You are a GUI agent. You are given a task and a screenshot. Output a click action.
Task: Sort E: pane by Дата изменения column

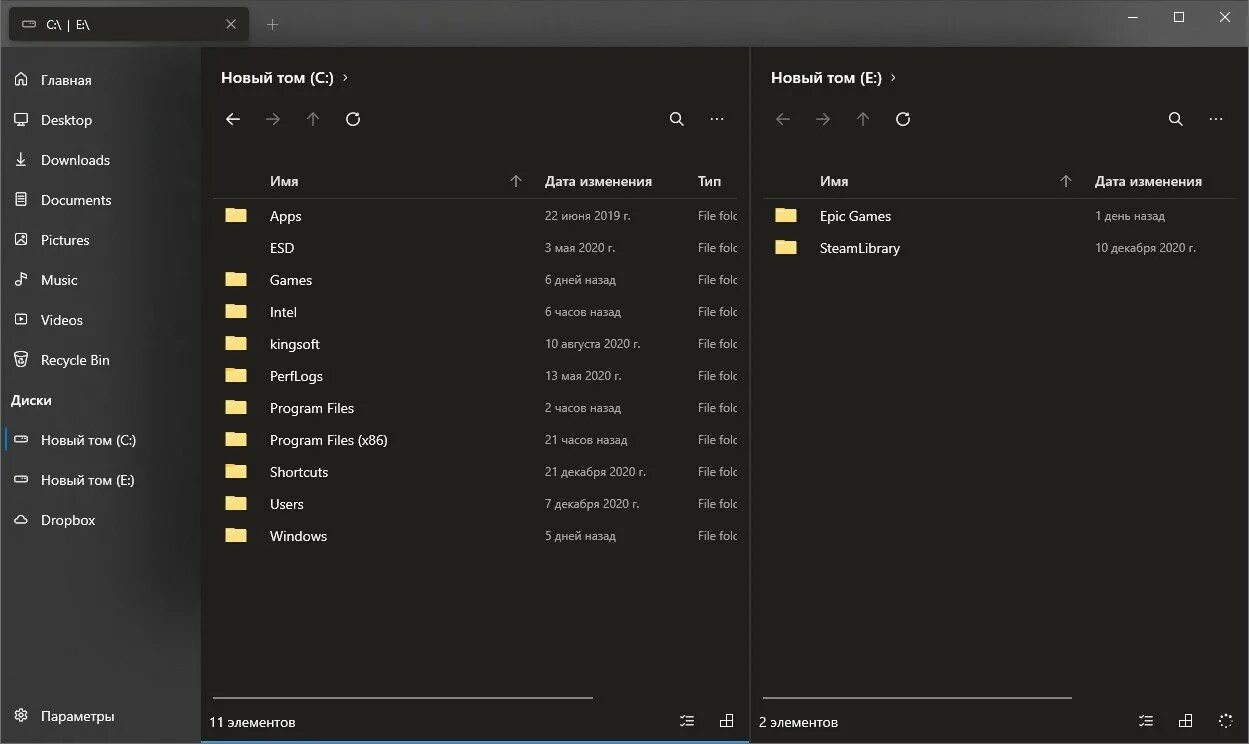(1148, 181)
